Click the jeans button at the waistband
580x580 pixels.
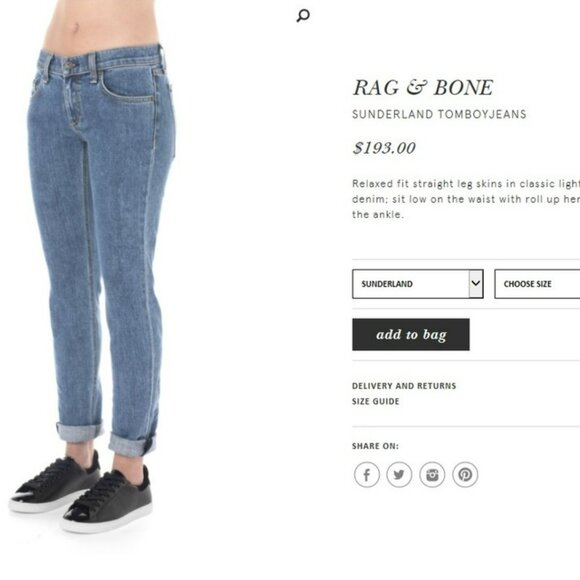[70, 65]
